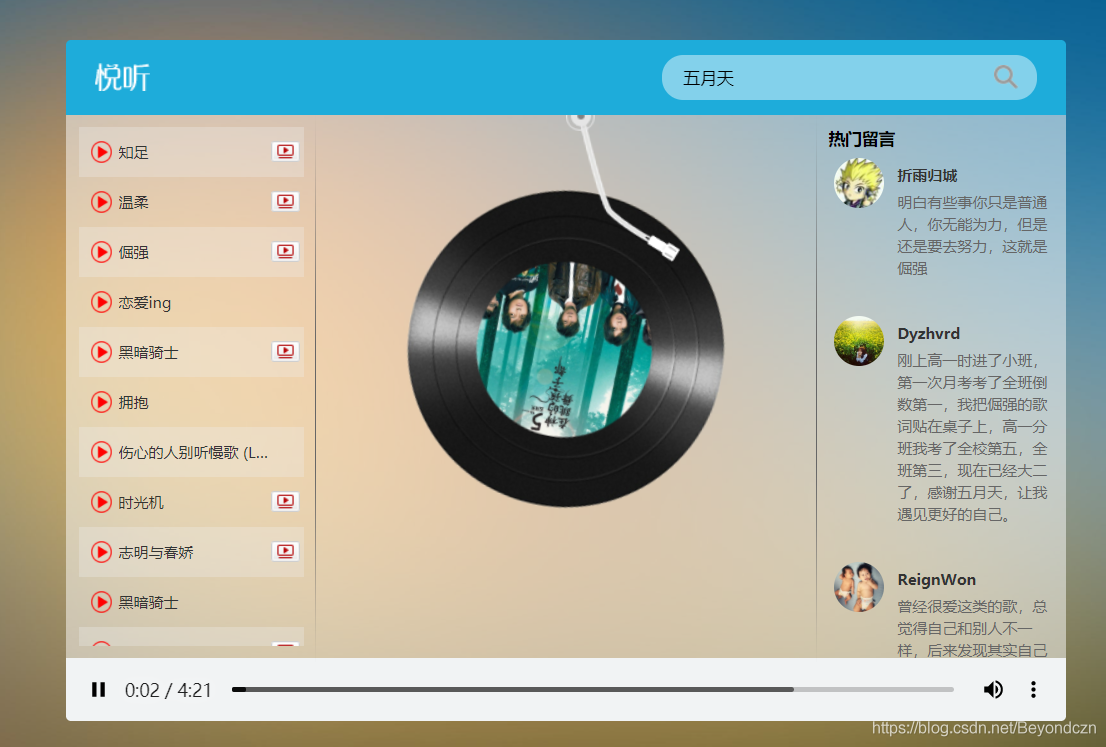Pause the audio playback

pos(99,690)
